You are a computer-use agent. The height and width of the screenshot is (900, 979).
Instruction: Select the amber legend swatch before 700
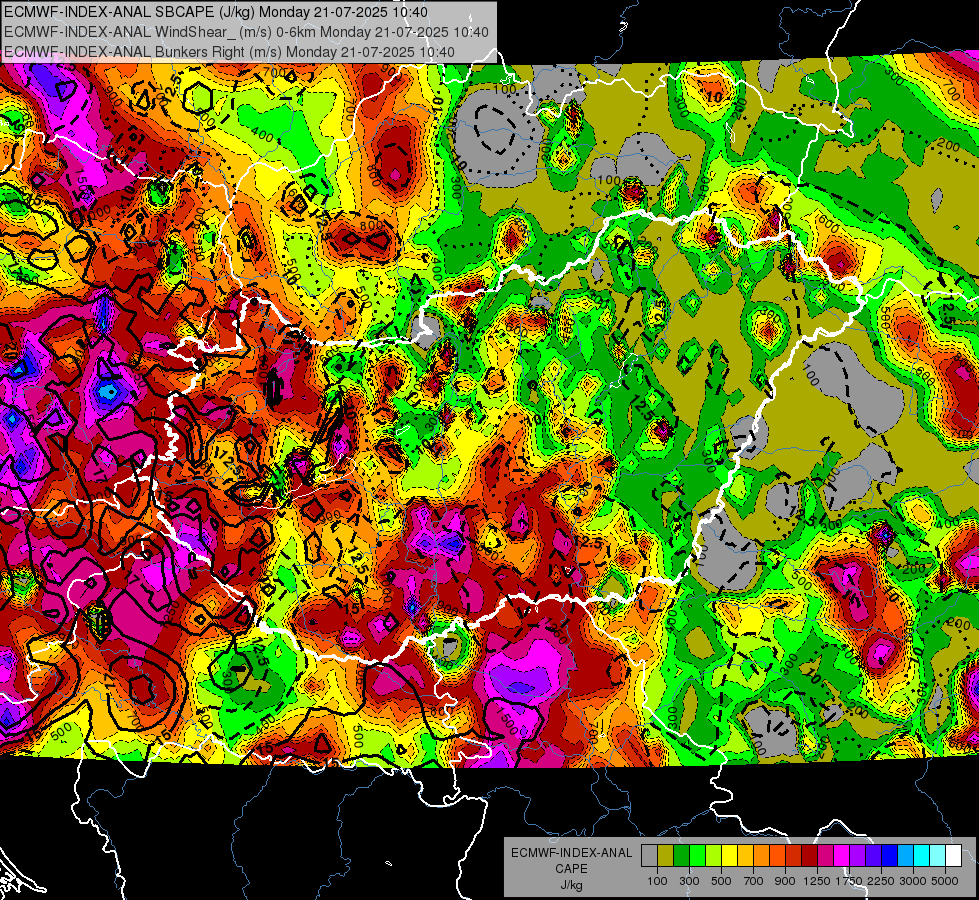[745, 856]
